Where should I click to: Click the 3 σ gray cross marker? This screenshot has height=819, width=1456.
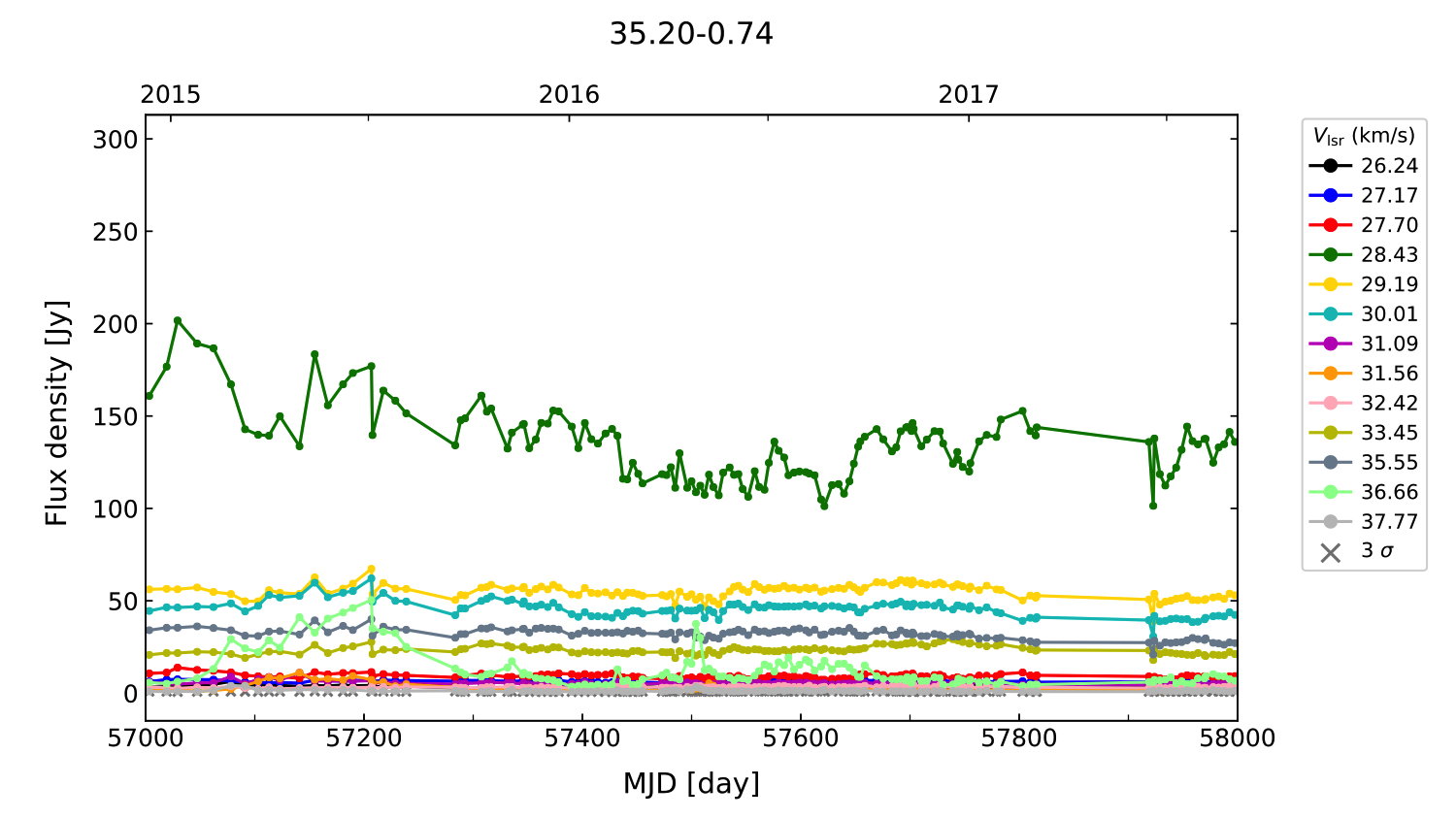[x=1330, y=552]
